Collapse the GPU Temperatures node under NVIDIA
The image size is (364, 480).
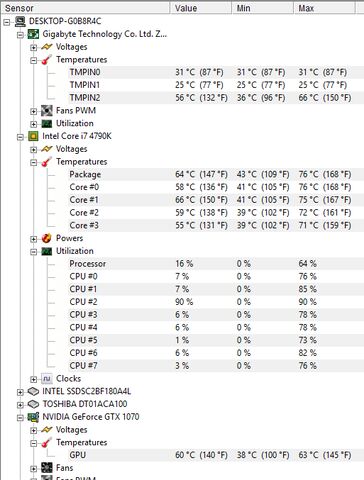(x=33, y=443)
